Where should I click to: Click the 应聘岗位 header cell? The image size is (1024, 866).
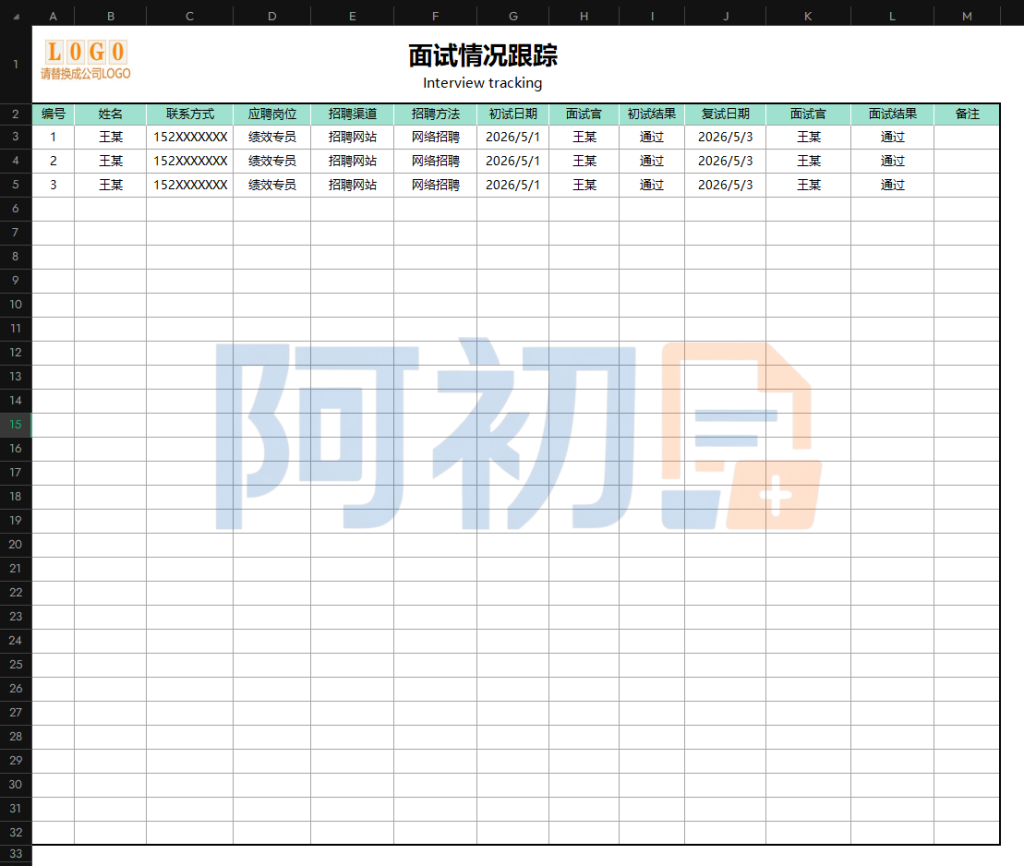coord(272,114)
